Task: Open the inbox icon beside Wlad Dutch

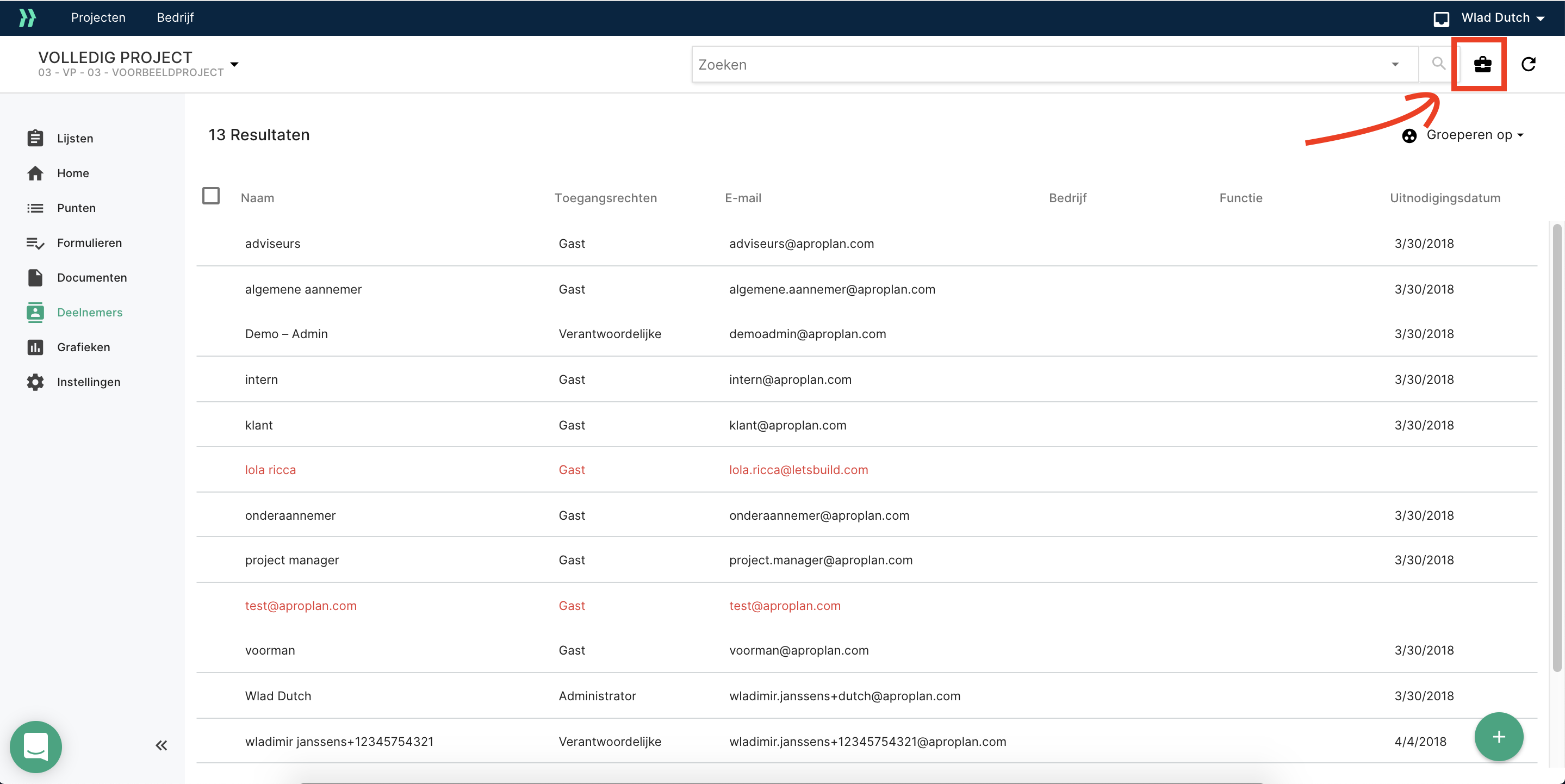Action: [x=1441, y=18]
